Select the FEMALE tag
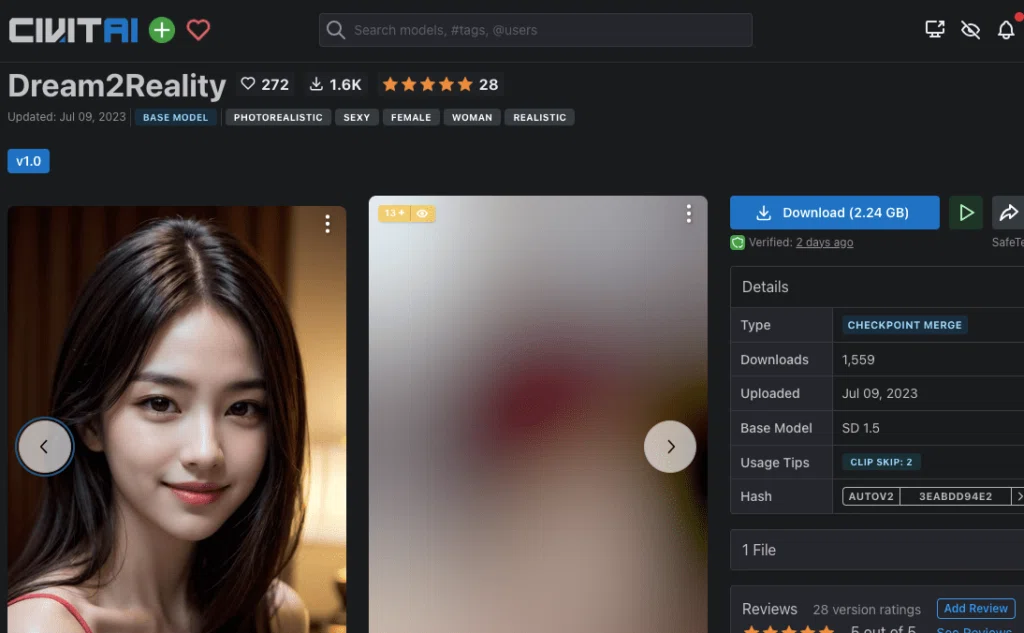The image size is (1024, 633). tap(411, 118)
